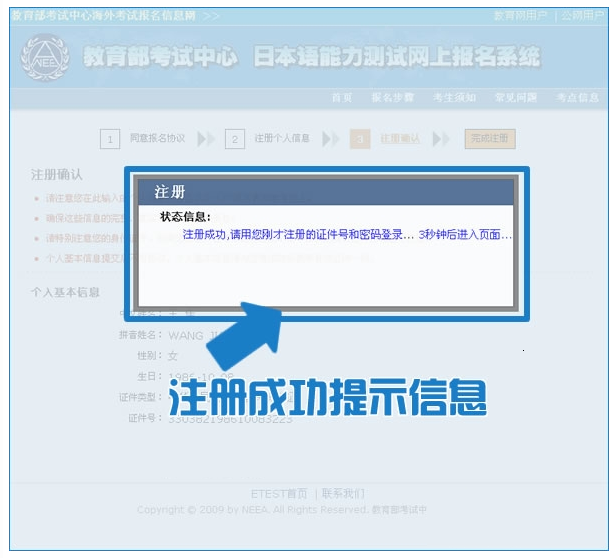Click the 个人基本信息 section heading
This screenshot has height=558, width=616.
pyautogui.click(x=65, y=292)
